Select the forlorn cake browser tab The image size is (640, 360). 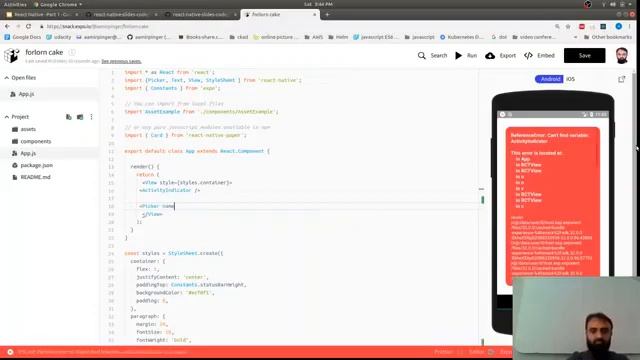[x=280, y=14]
